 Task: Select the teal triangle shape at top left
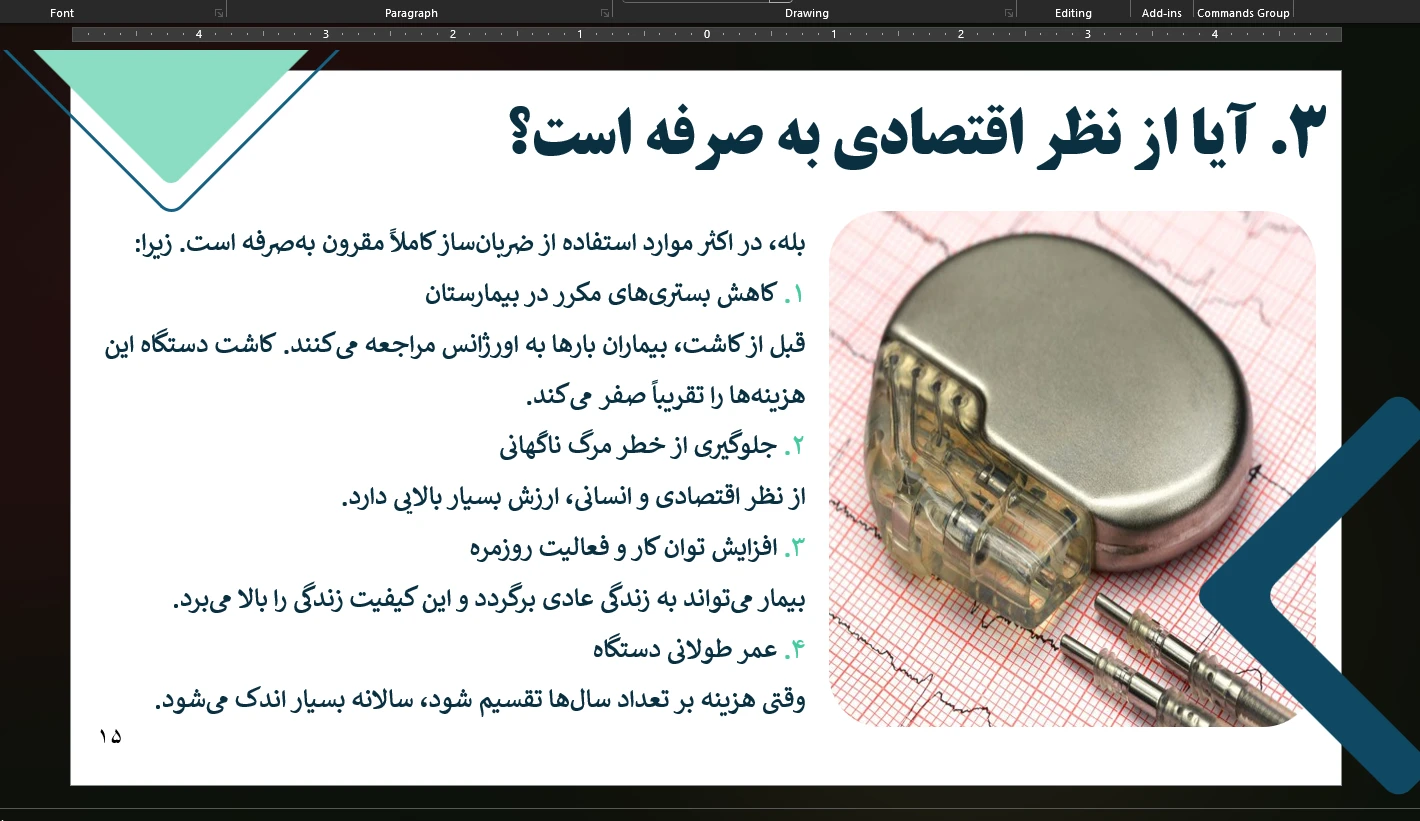point(170,100)
